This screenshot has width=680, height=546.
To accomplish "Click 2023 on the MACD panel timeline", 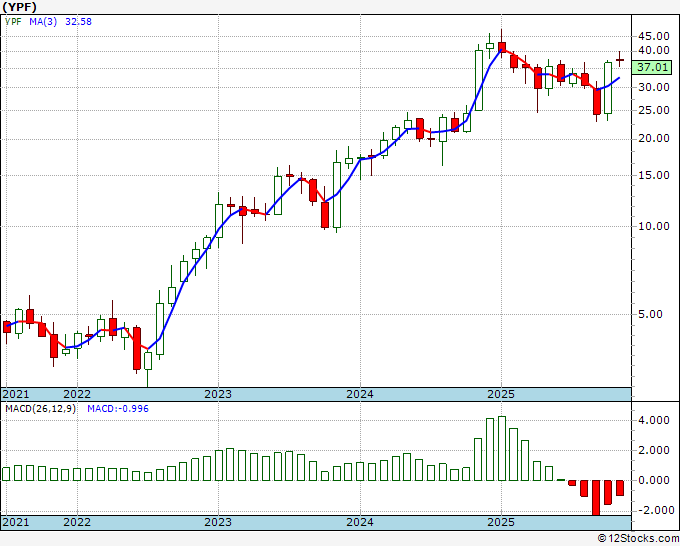I will [218, 522].
